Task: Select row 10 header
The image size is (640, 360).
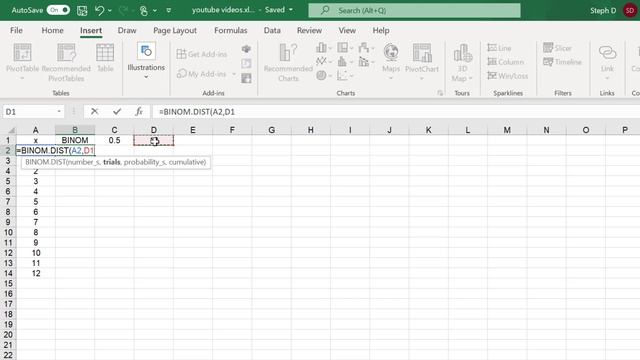Action: pyautogui.click(x=8, y=232)
